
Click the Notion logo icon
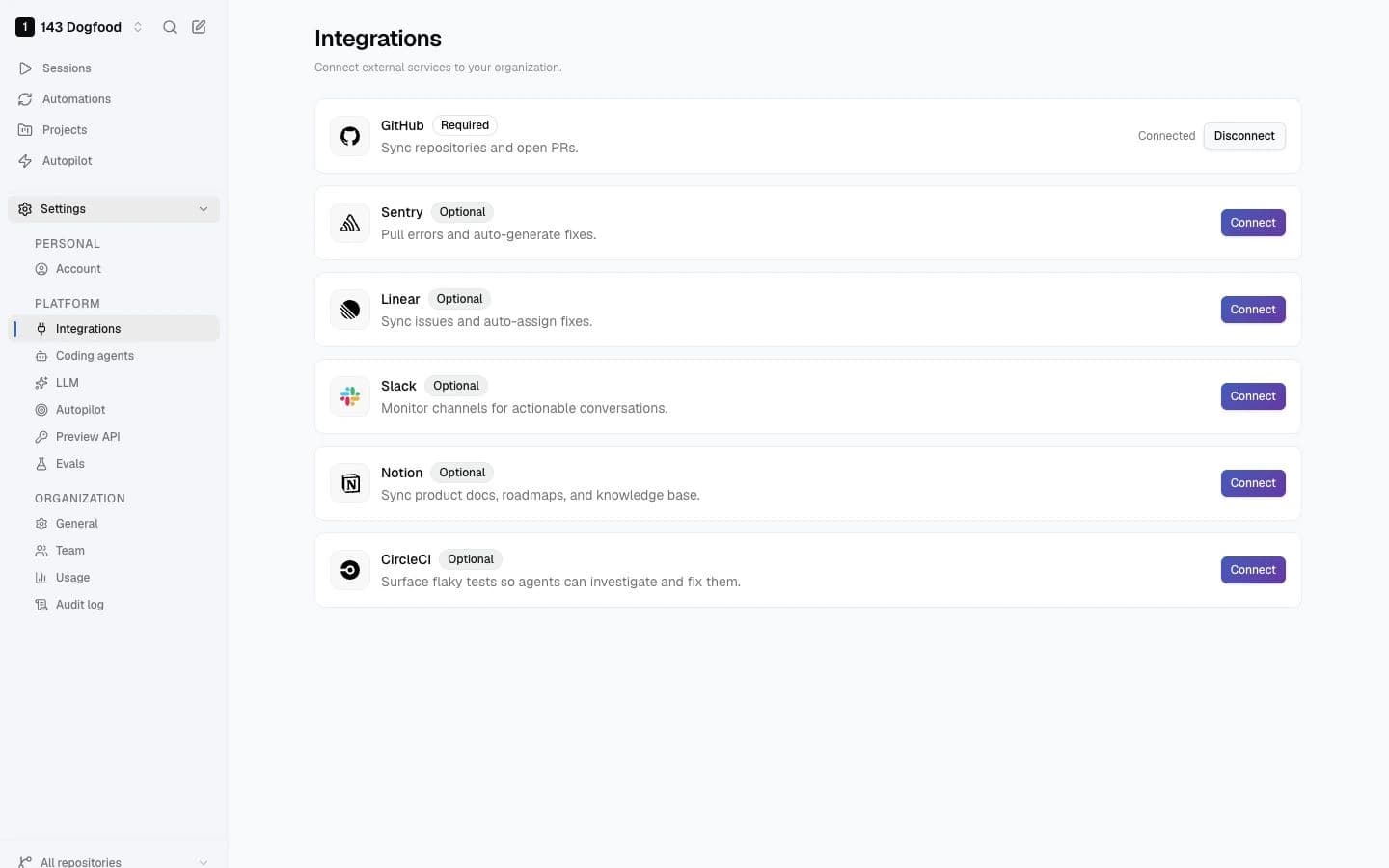point(350,483)
